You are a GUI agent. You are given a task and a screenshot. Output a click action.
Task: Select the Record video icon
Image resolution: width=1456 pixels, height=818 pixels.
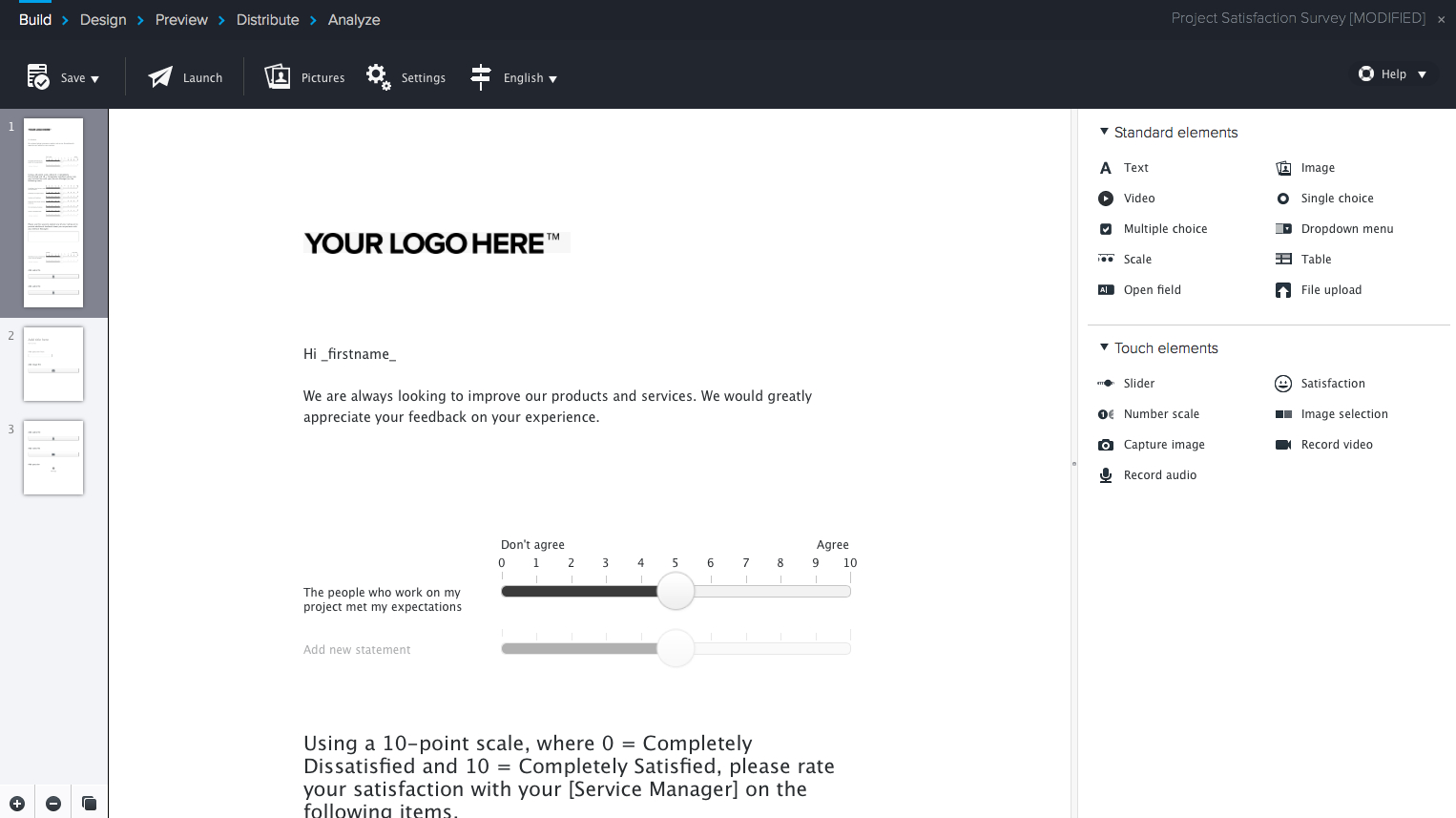[x=1283, y=445]
